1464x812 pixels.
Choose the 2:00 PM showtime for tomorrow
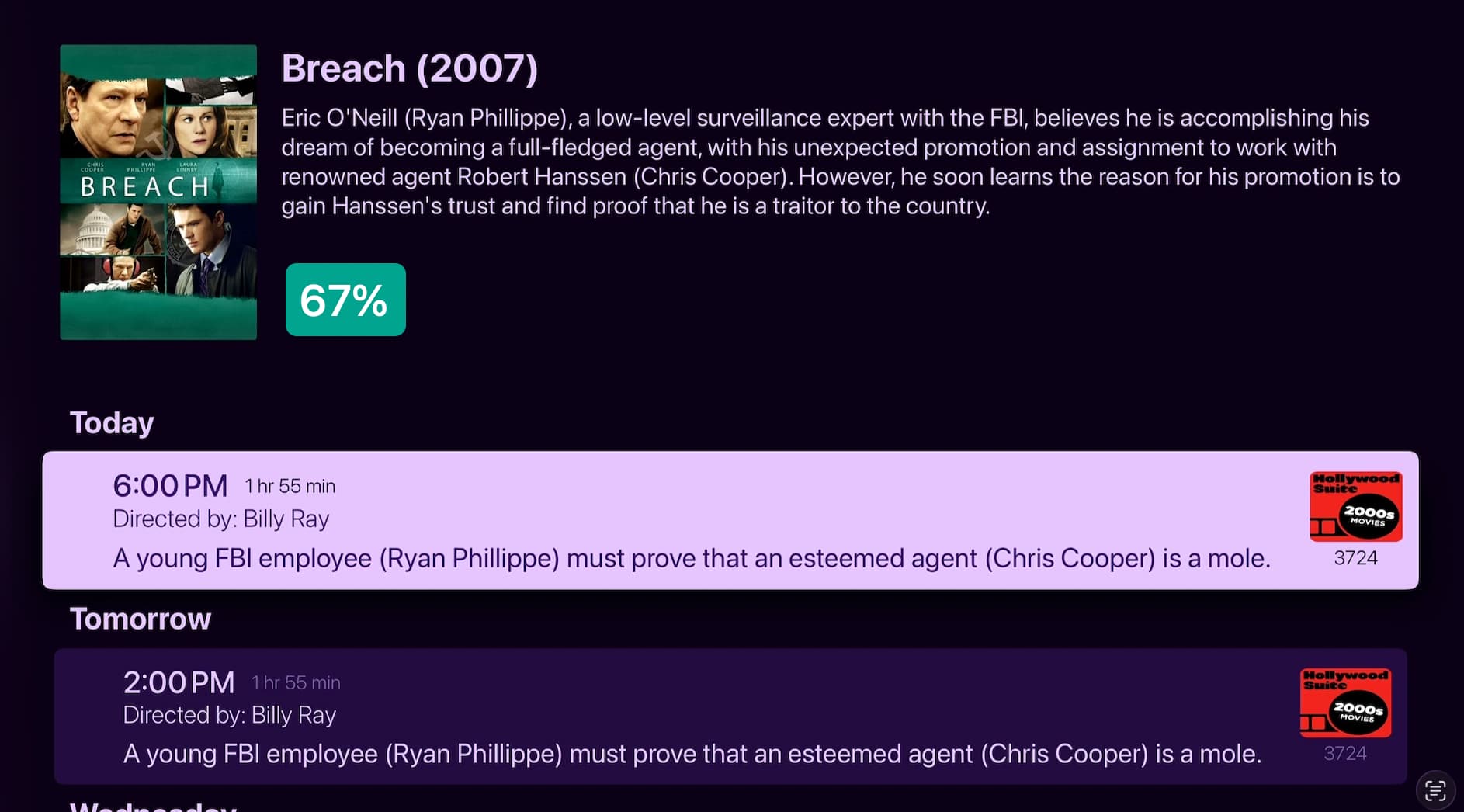(179, 682)
